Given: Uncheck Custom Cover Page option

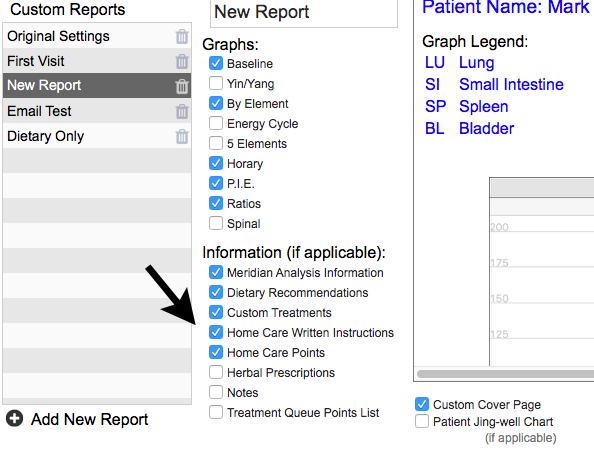Looking at the screenshot, I should (422, 404).
